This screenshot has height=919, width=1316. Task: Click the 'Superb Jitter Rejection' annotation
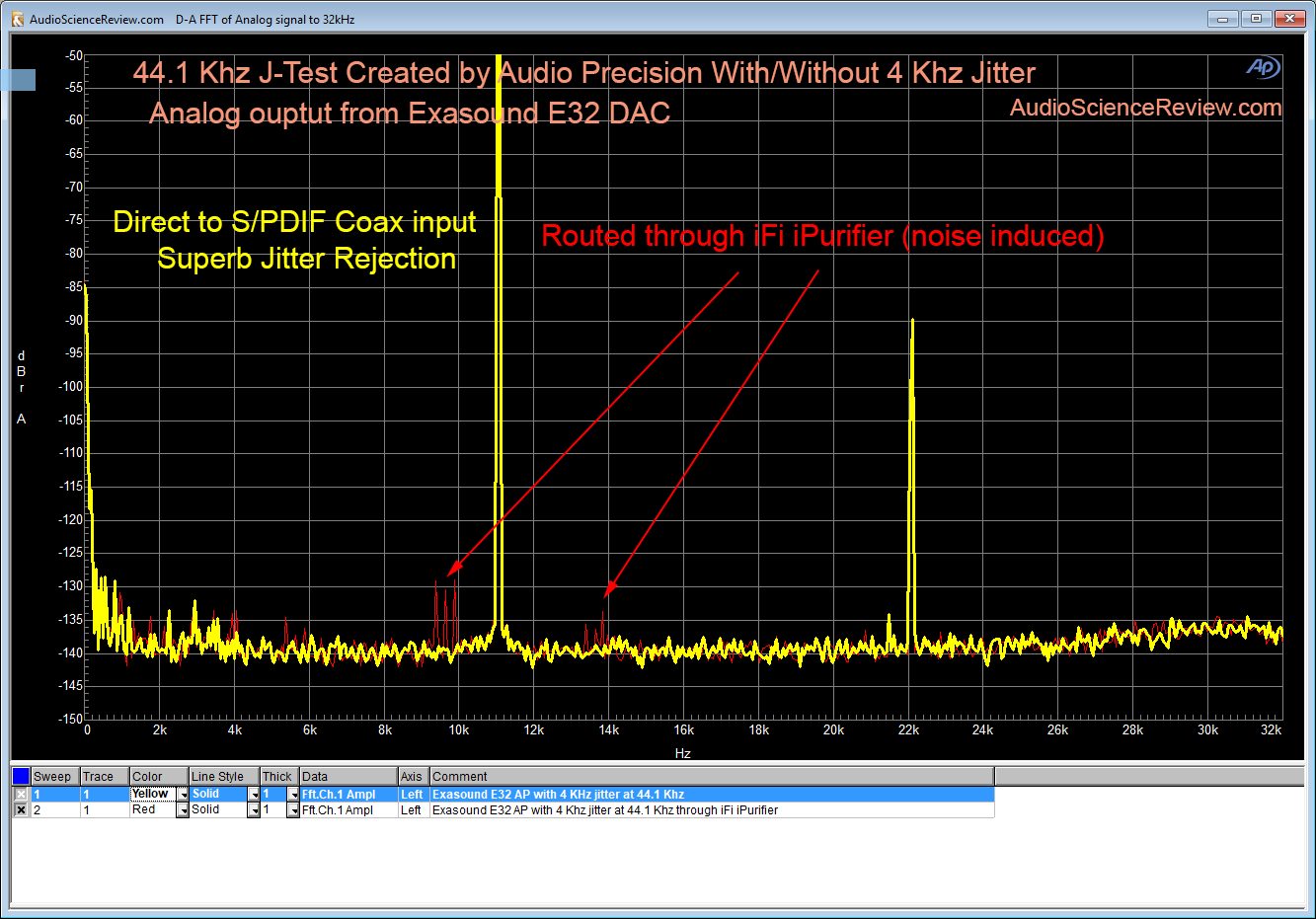307,259
